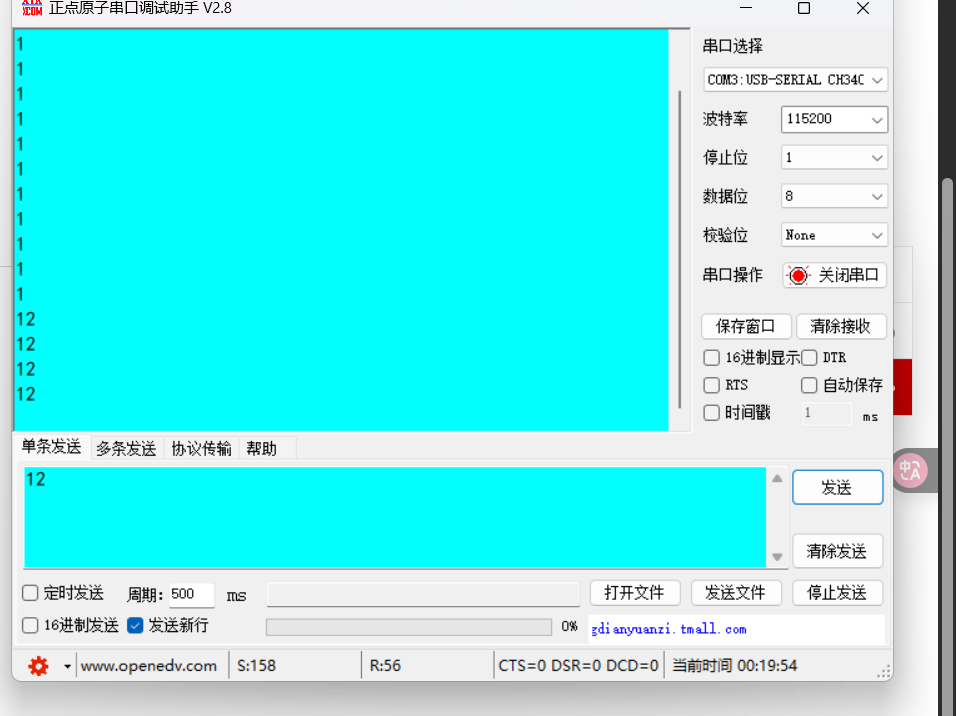Screen dimensions: 956x716
Task: Switch to the 单条发送 tab
Action: point(51,446)
